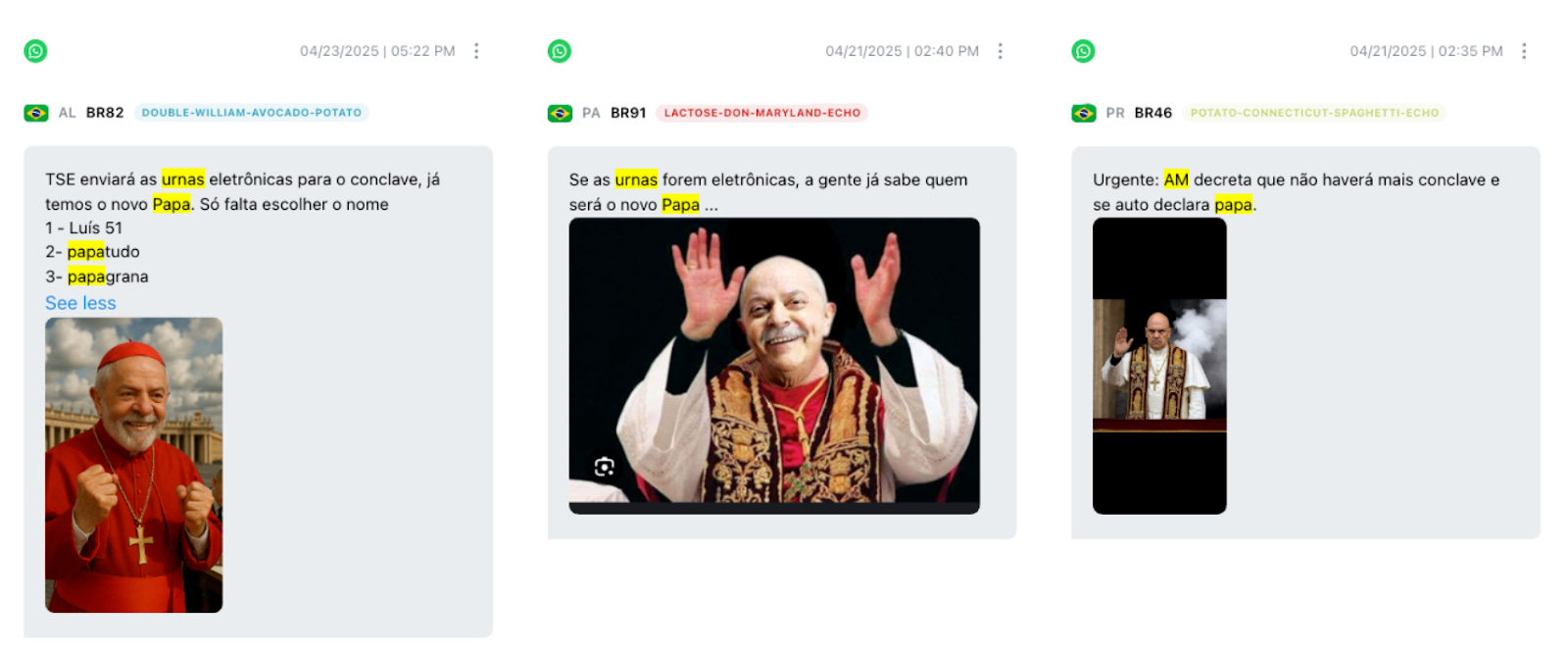The height and width of the screenshot is (654, 1568).
Task: Click the Brazil flag next to AL BR82
Action: tap(36, 113)
